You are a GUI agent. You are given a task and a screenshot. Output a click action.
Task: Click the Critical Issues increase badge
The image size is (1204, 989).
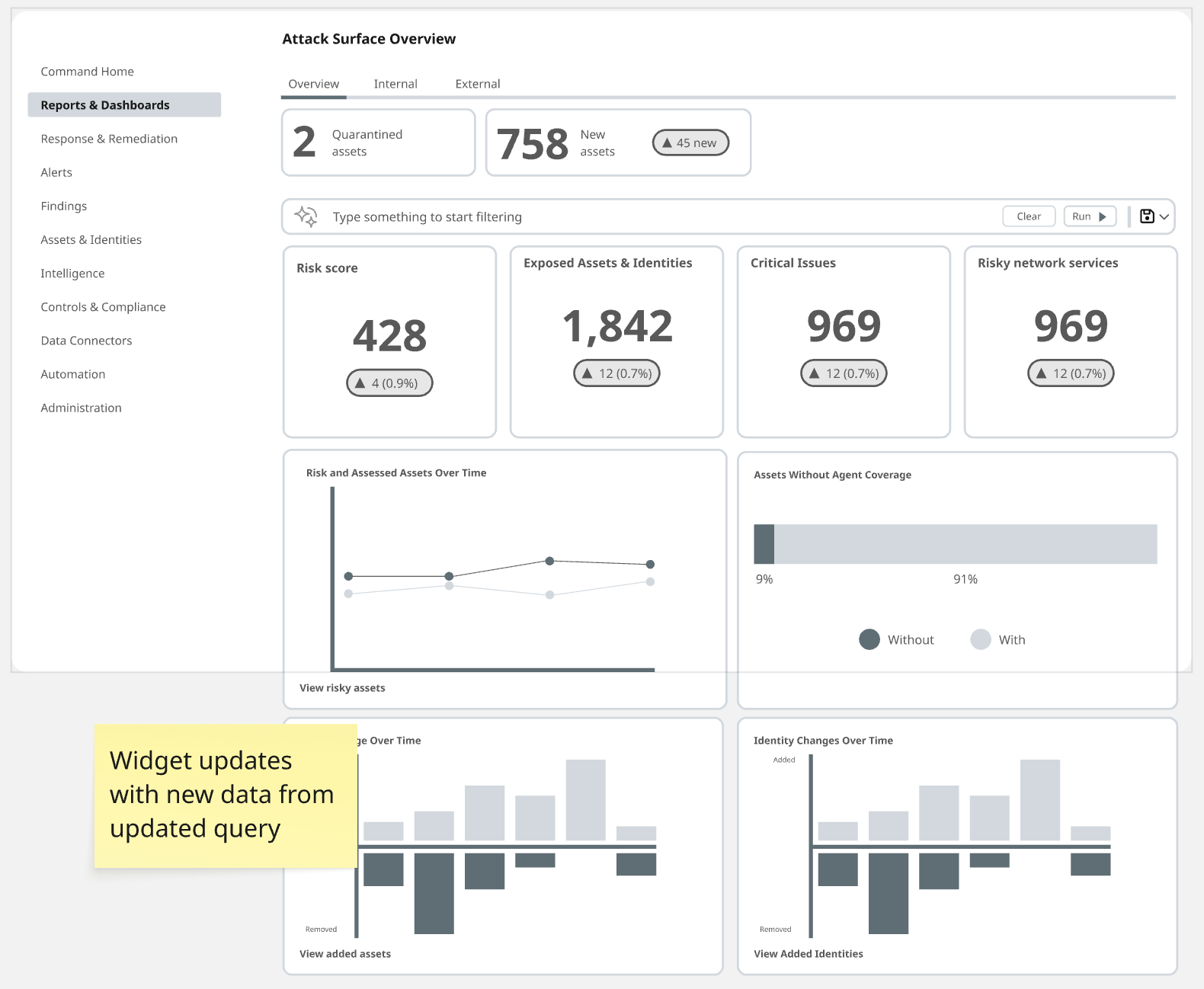[844, 373]
